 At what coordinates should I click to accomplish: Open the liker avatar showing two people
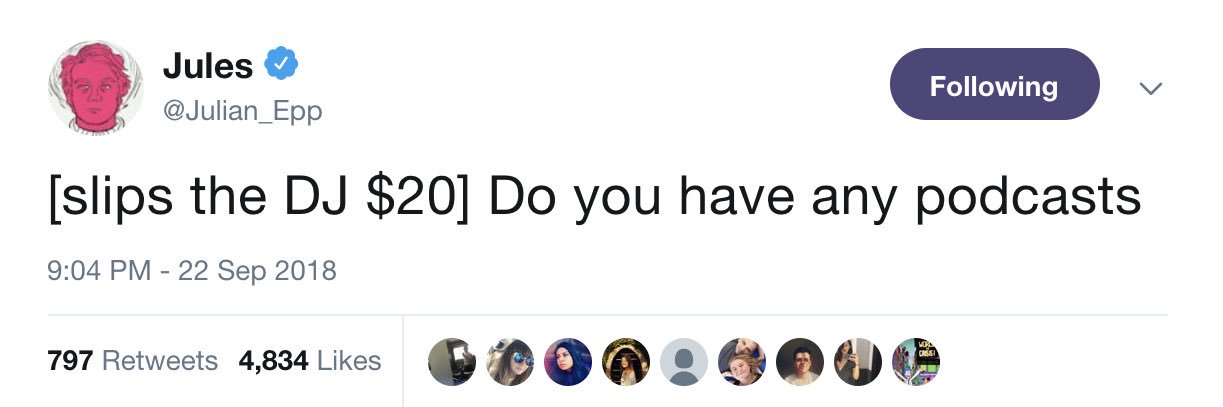742,361
